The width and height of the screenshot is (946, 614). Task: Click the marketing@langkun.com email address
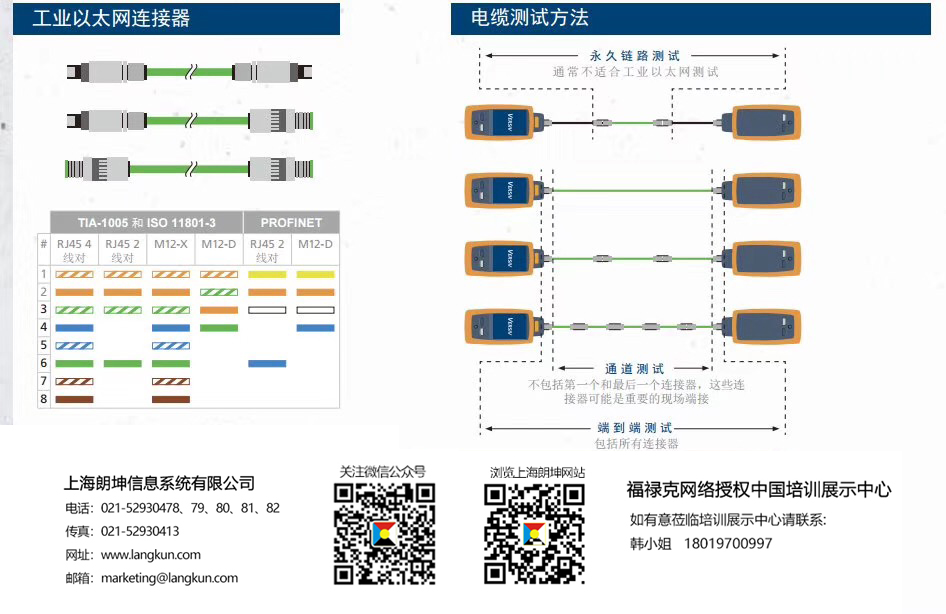point(169,577)
